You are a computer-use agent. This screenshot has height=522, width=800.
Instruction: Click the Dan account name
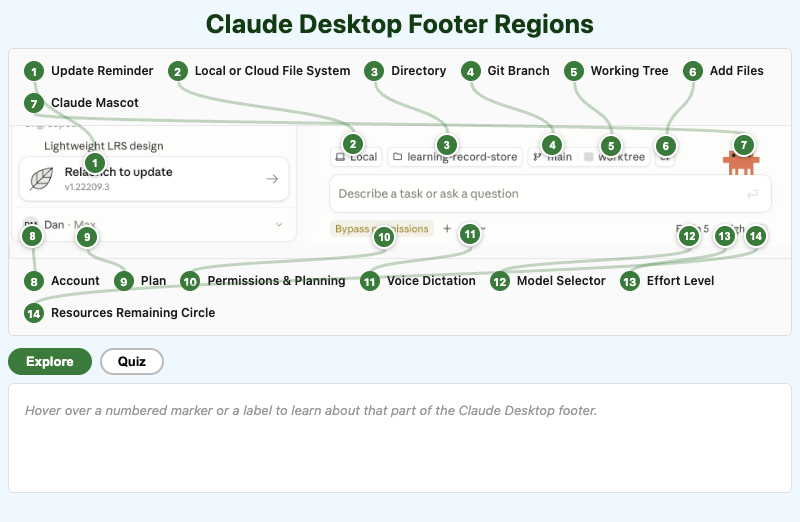[x=54, y=225]
